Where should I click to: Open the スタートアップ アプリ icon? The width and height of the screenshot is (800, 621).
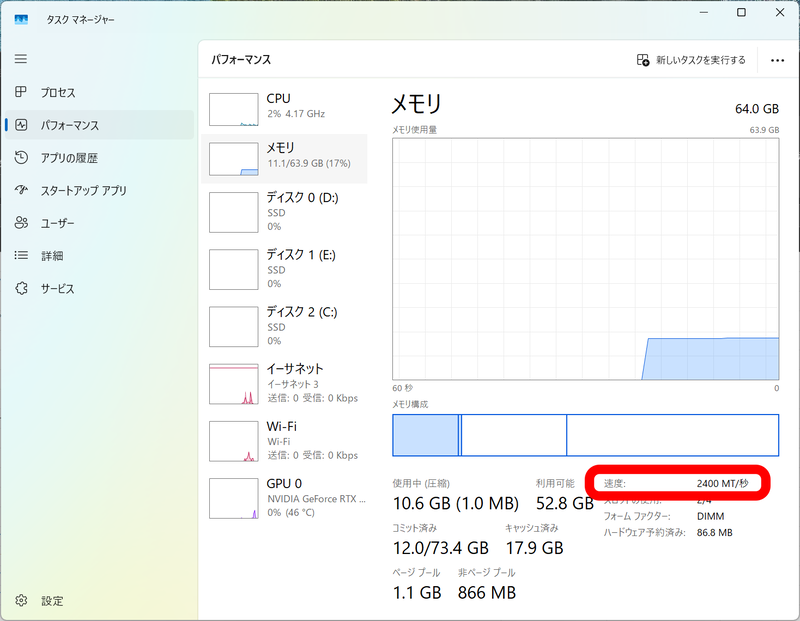coord(21,190)
